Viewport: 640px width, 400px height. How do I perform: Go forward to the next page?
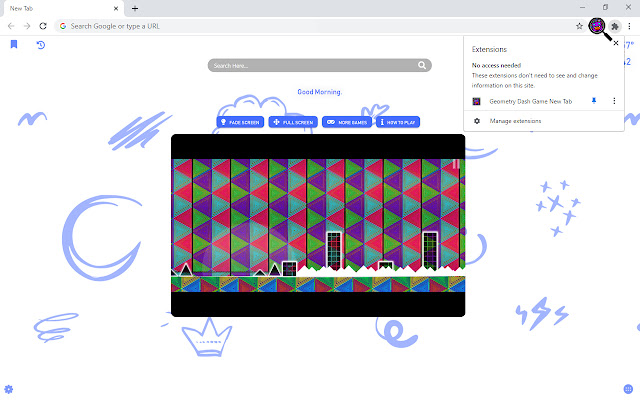coord(27,26)
